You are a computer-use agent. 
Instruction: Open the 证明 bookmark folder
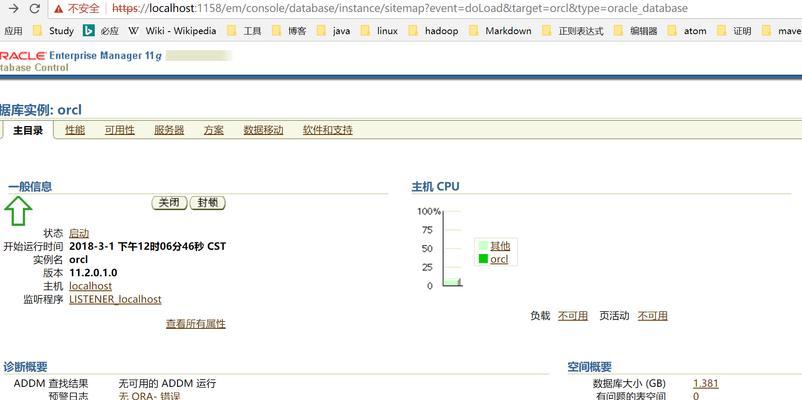[x=734, y=31]
